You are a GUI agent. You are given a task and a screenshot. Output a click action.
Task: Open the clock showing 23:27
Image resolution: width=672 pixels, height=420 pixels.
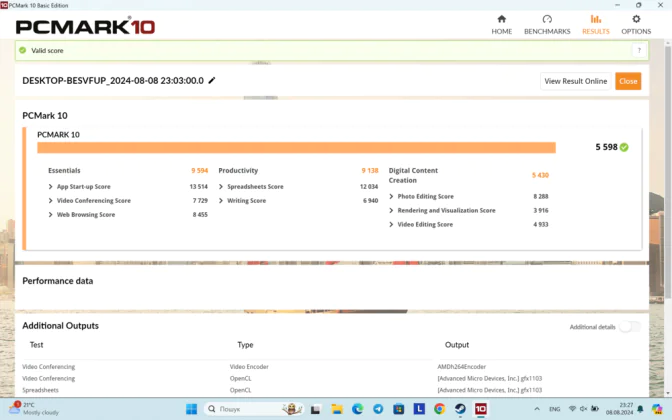click(619, 409)
